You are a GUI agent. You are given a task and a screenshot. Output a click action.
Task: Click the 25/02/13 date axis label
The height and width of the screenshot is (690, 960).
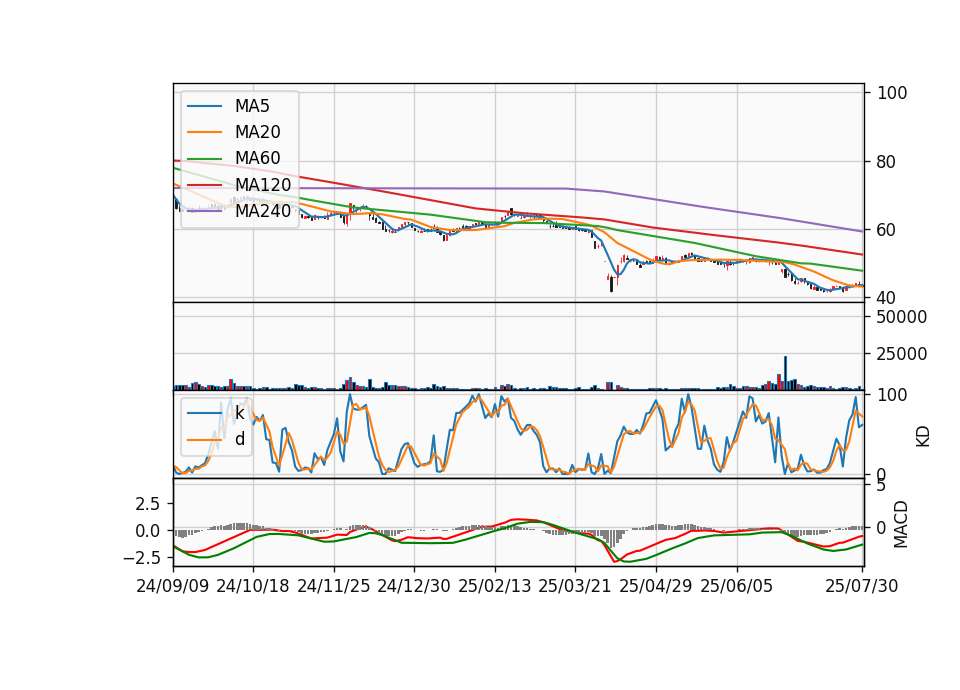point(495,586)
